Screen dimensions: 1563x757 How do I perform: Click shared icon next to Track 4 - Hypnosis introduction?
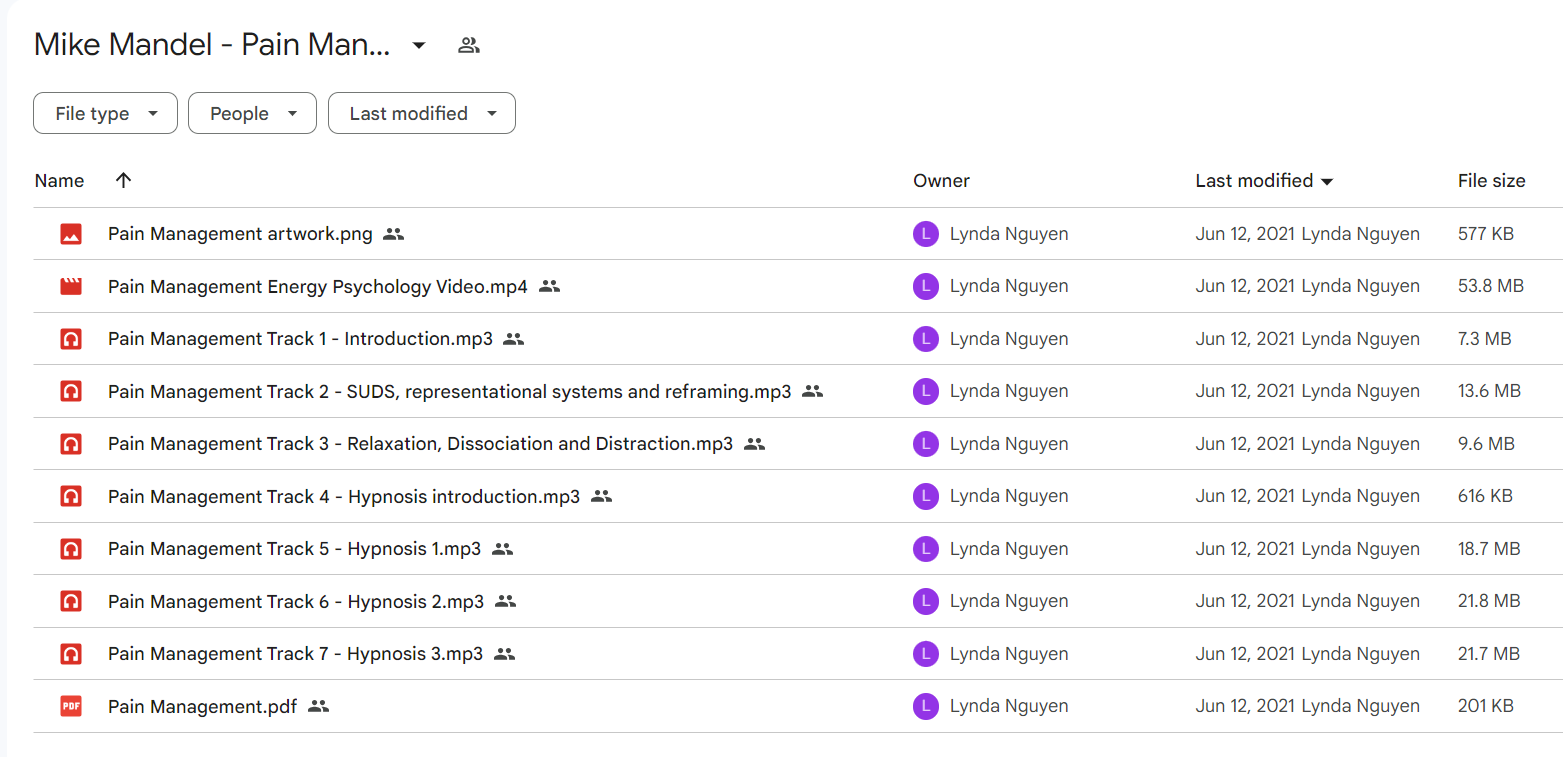(x=601, y=496)
